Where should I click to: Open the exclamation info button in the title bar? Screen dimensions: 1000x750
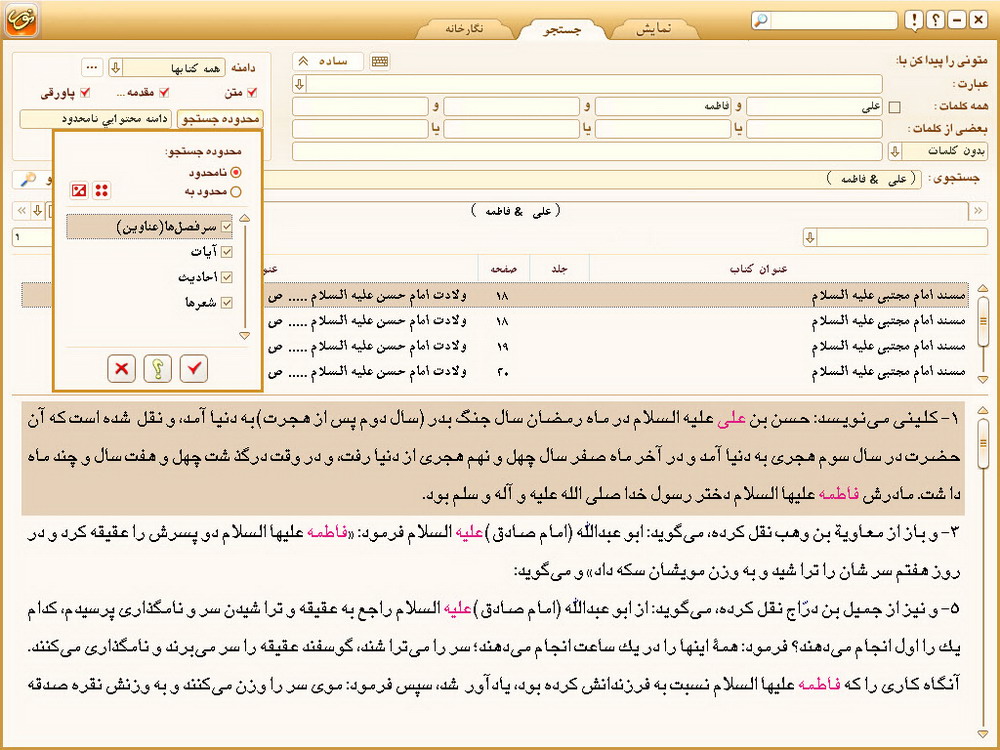(914, 20)
